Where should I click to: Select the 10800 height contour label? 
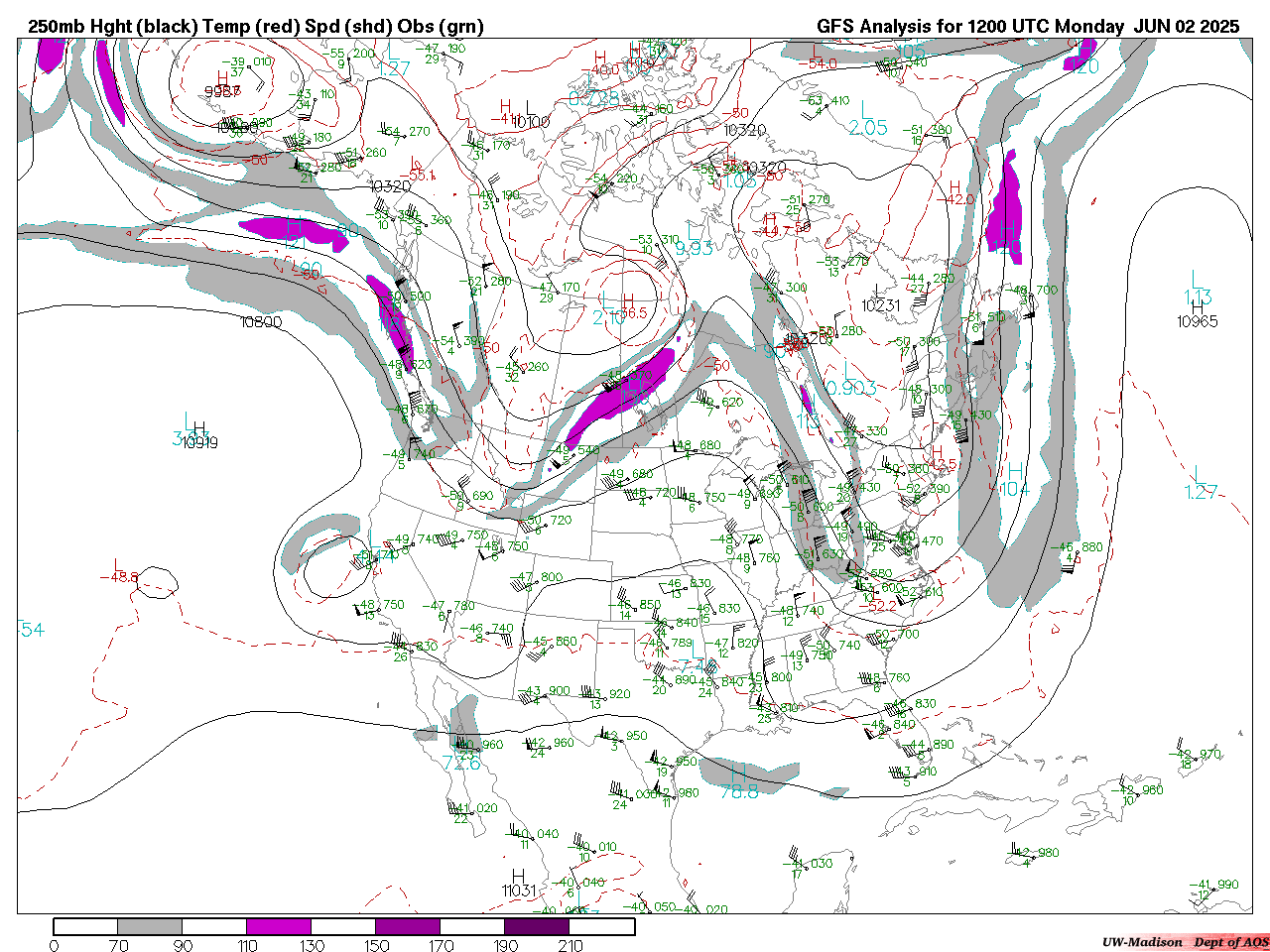261,322
